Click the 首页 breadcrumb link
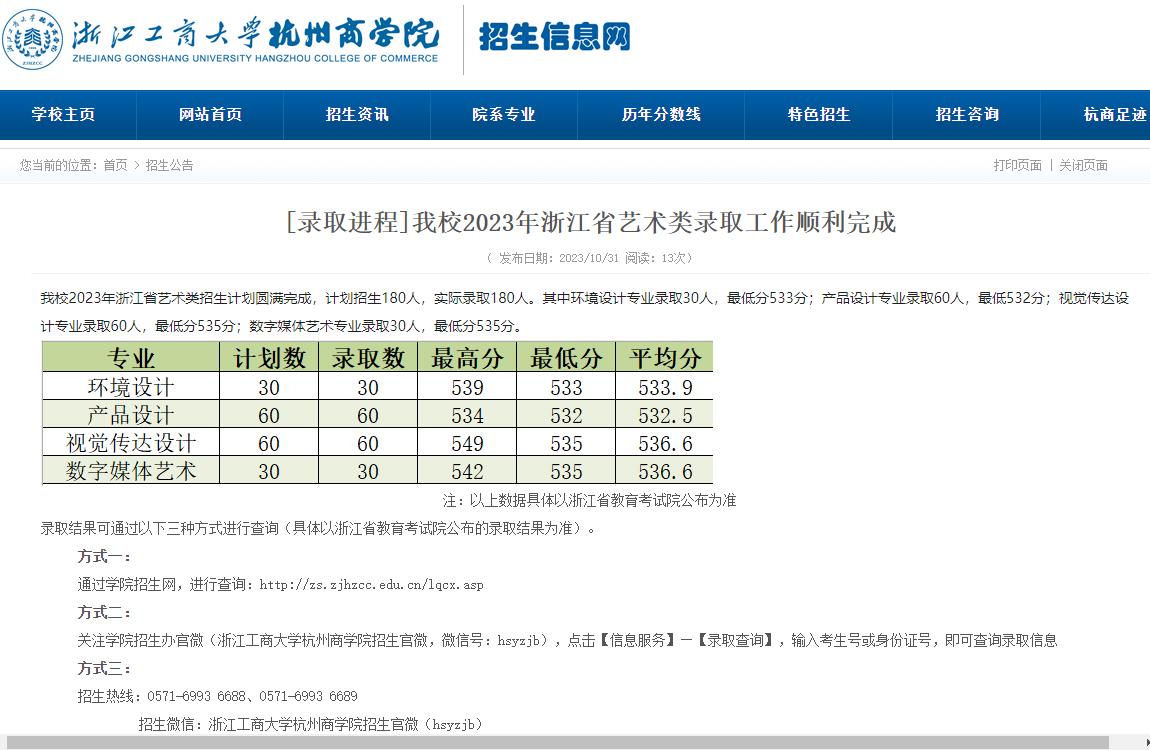 (x=115, y=165)
